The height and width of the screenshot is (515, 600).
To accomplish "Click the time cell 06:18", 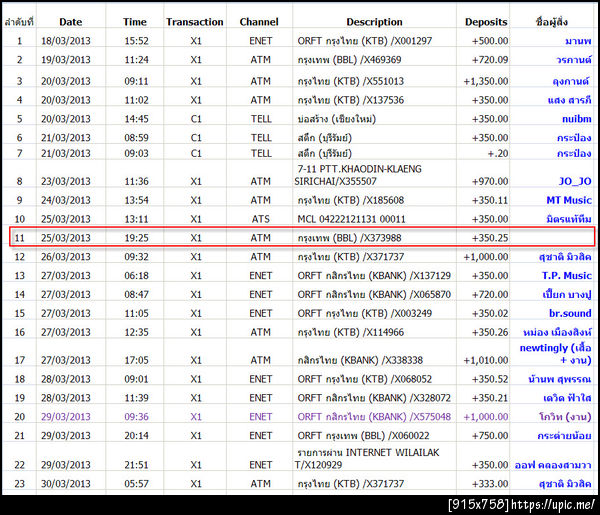I will [136, 275].
